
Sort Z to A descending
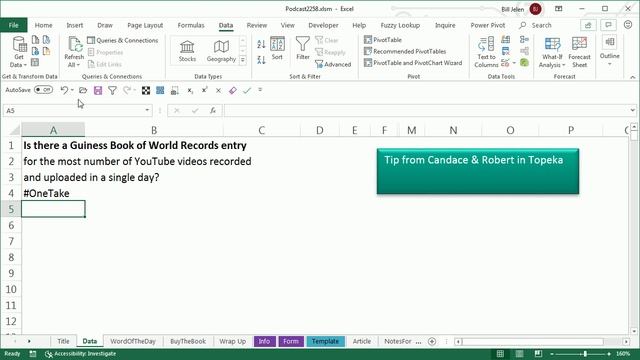pyautogui.click(x=261, y=60)
